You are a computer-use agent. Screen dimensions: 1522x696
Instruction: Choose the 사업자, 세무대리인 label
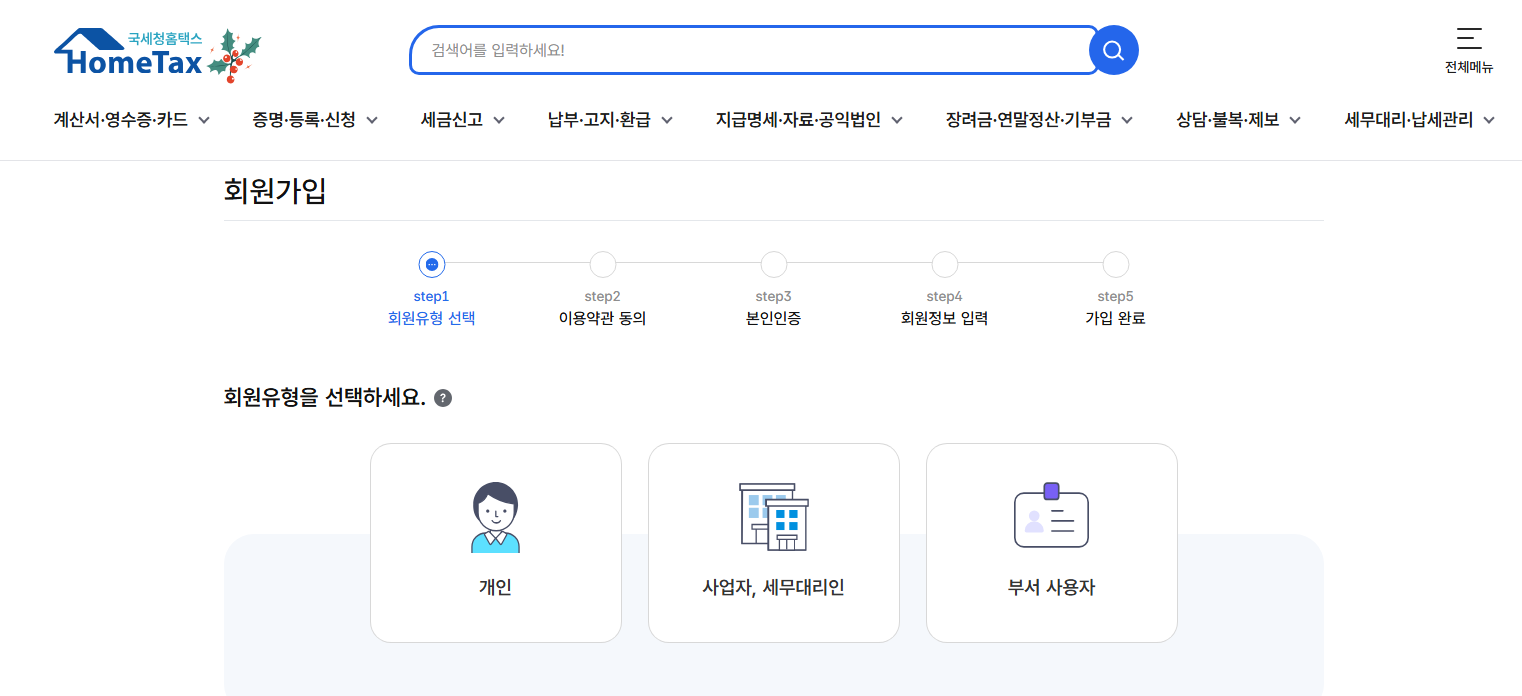point(774,588)
